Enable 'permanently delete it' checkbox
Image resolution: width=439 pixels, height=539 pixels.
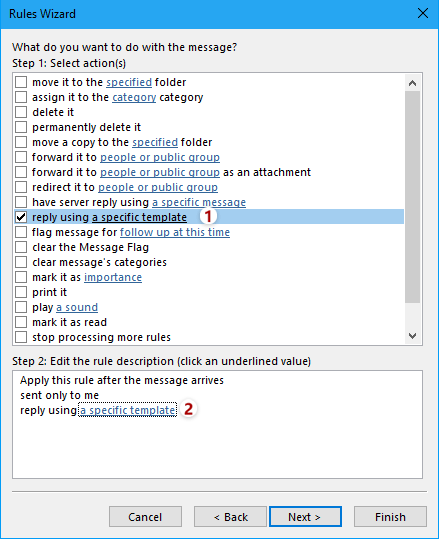click(21, 127)
